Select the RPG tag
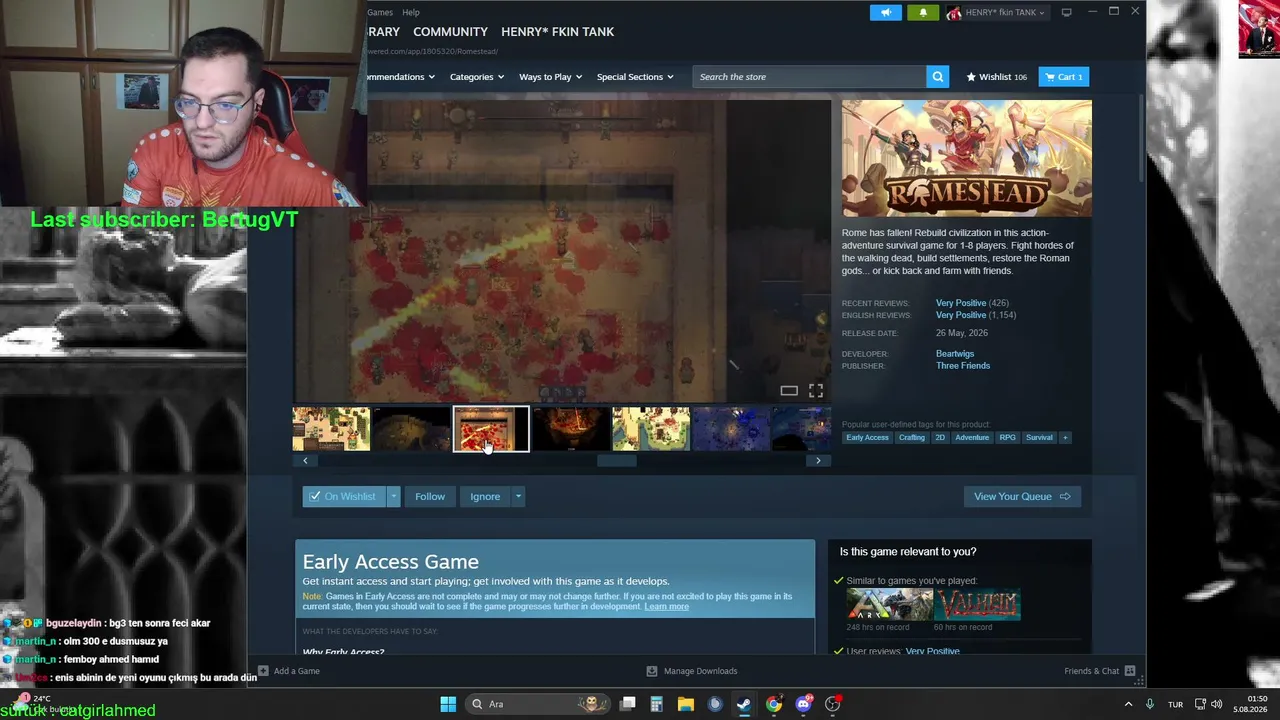Image resolution: width=1280 pixels, height=720 pixels. (x=1007, y=437)
